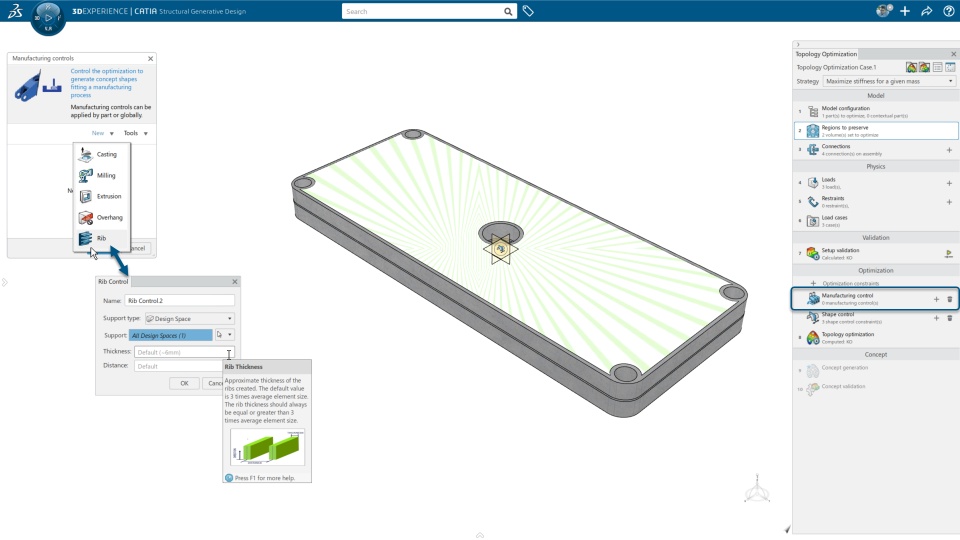Viewport: 960px width, 540px height.
Task: Close the Topology Optimization panel
Action: (x=953, y=54)
